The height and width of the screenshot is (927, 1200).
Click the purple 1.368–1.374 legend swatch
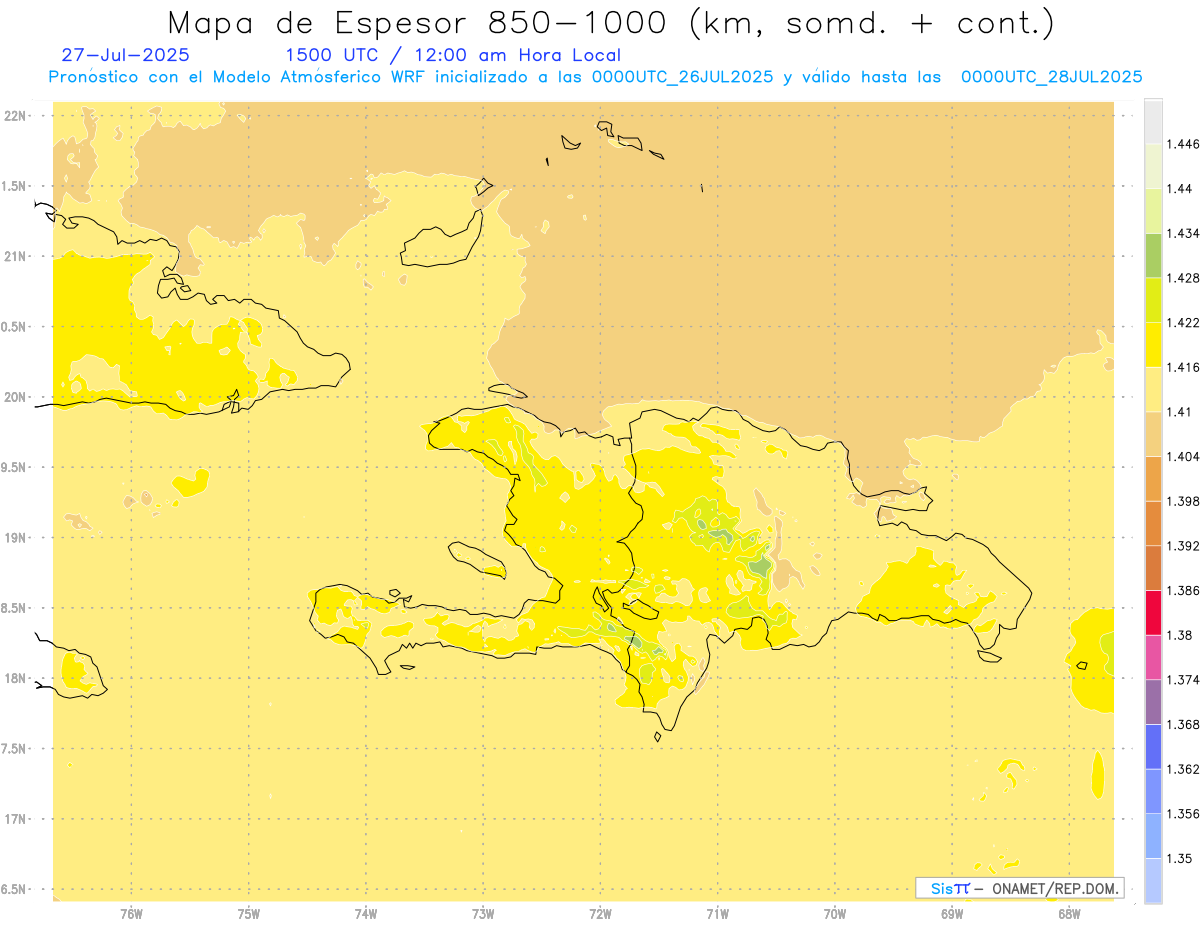pyautogui.click(x=1153, y=701)
